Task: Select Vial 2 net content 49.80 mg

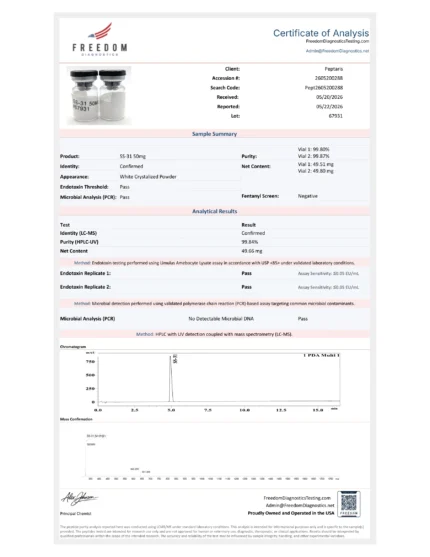Action: pyautogui.click(x=316, y=171)
